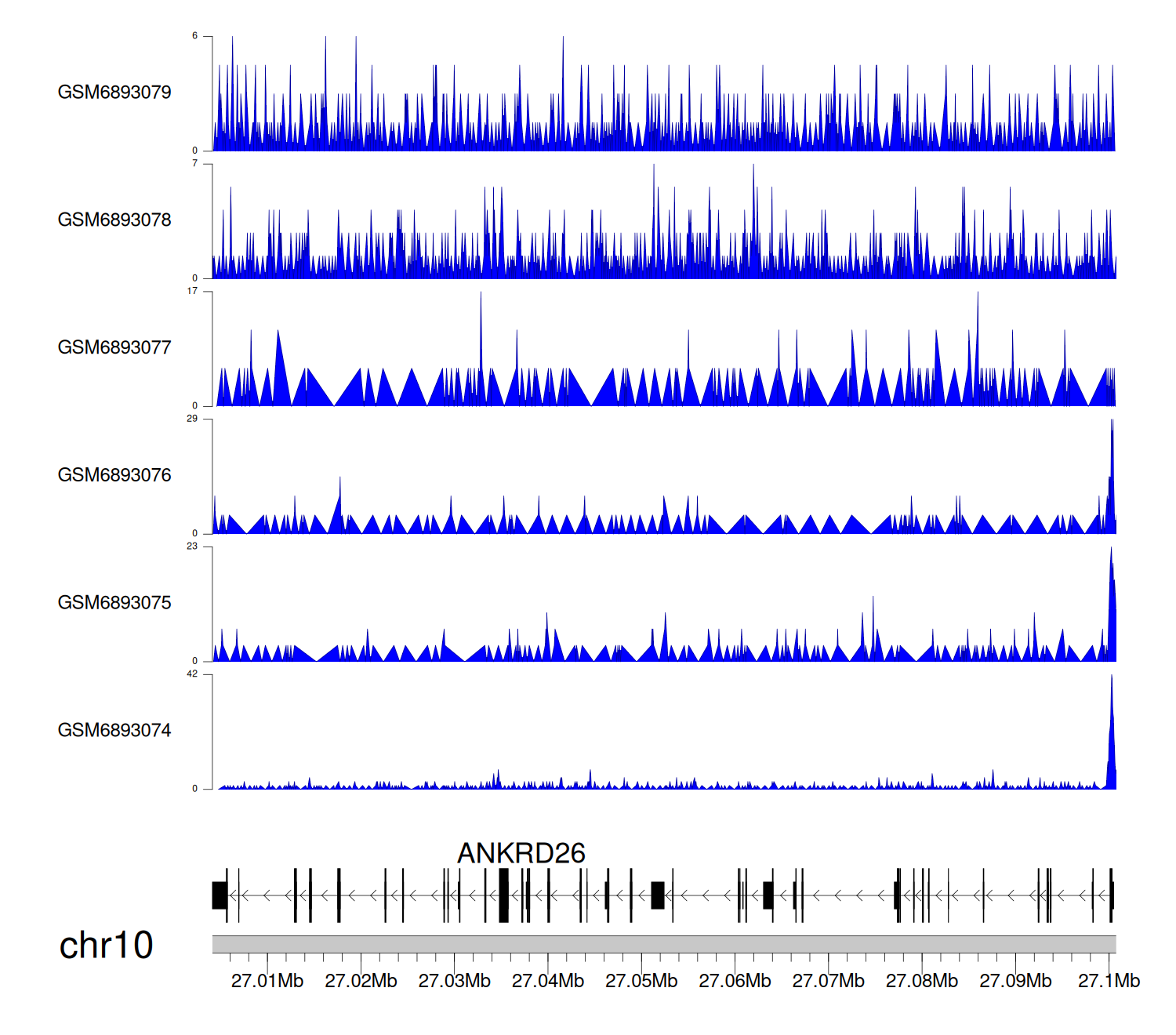Select the 27.03Mb axis label
The image size is (1176, 1035).
click(x=454, y=981)
